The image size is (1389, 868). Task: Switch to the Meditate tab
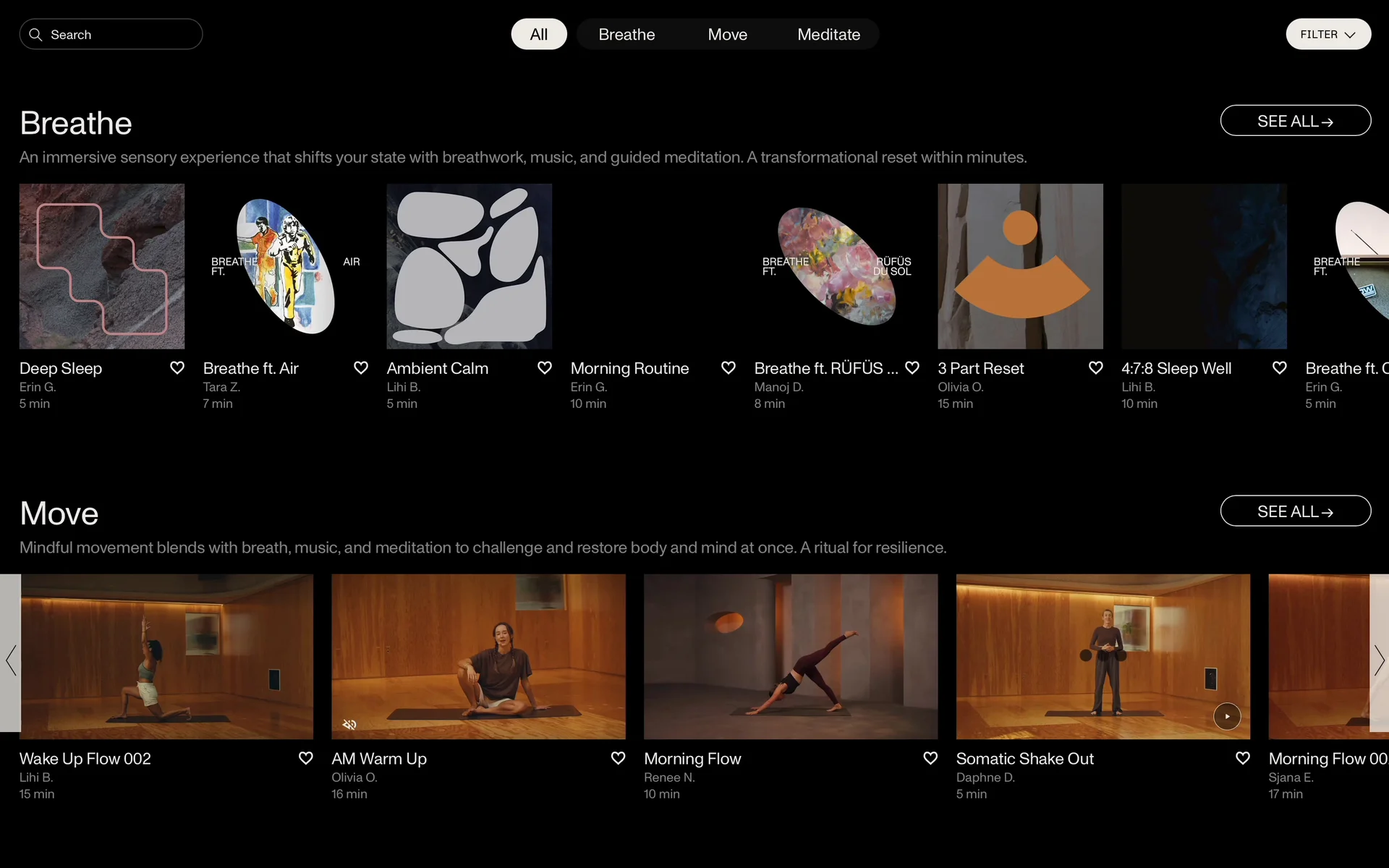click(828, 35)
